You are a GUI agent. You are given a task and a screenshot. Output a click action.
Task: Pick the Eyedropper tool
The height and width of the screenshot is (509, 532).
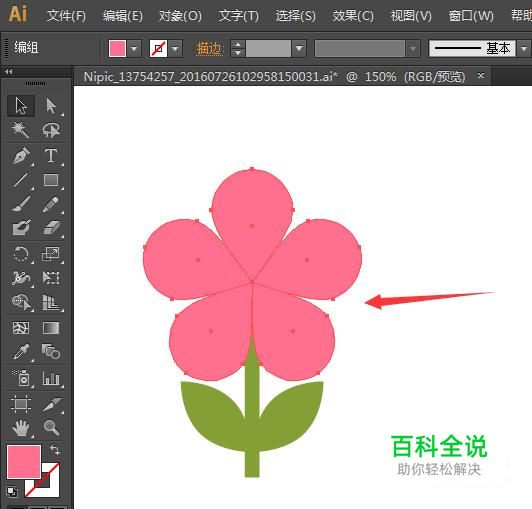[x=21, y=351]
